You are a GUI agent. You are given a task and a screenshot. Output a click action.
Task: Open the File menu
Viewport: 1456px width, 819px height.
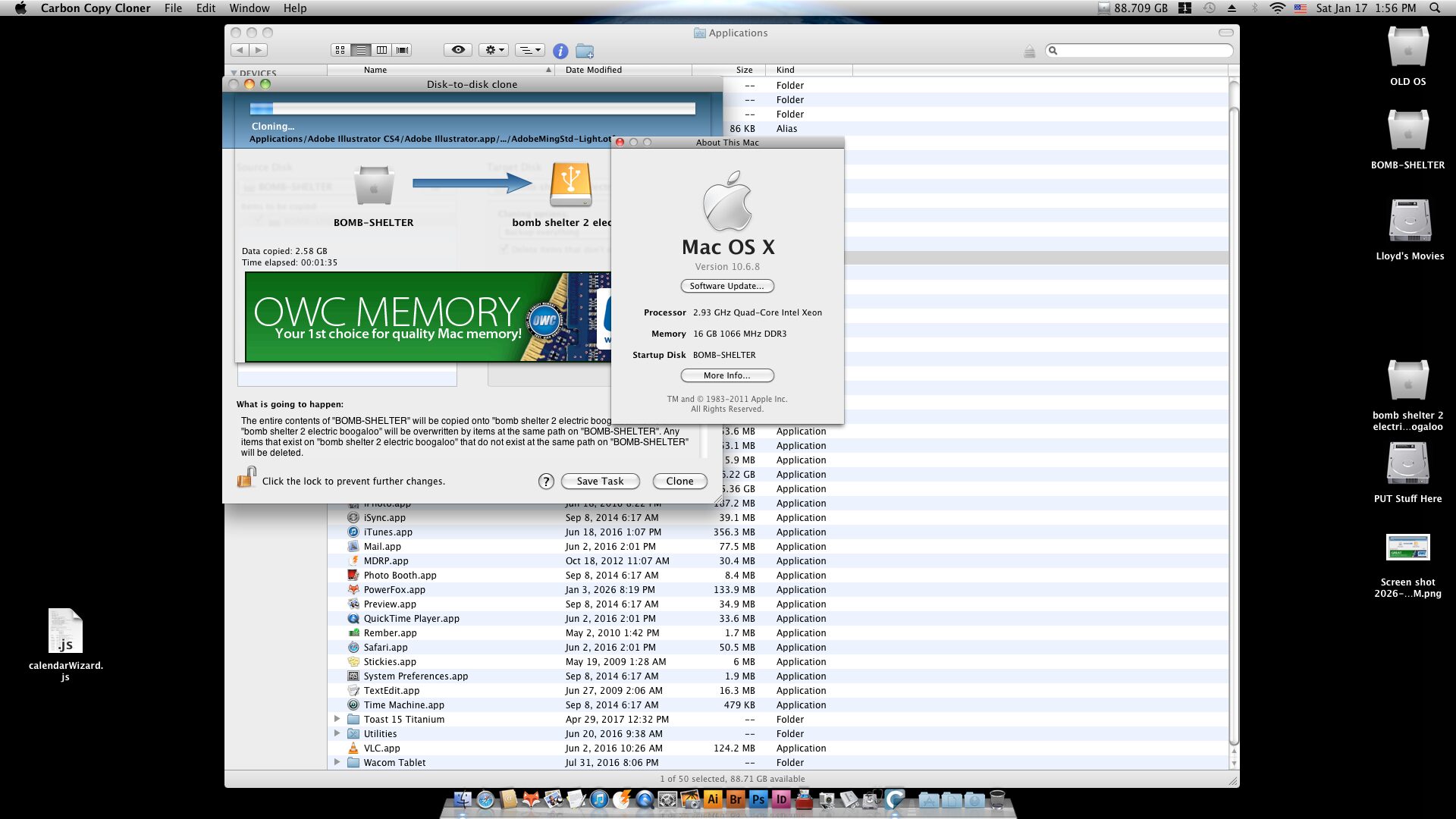(x=173, y=8)
